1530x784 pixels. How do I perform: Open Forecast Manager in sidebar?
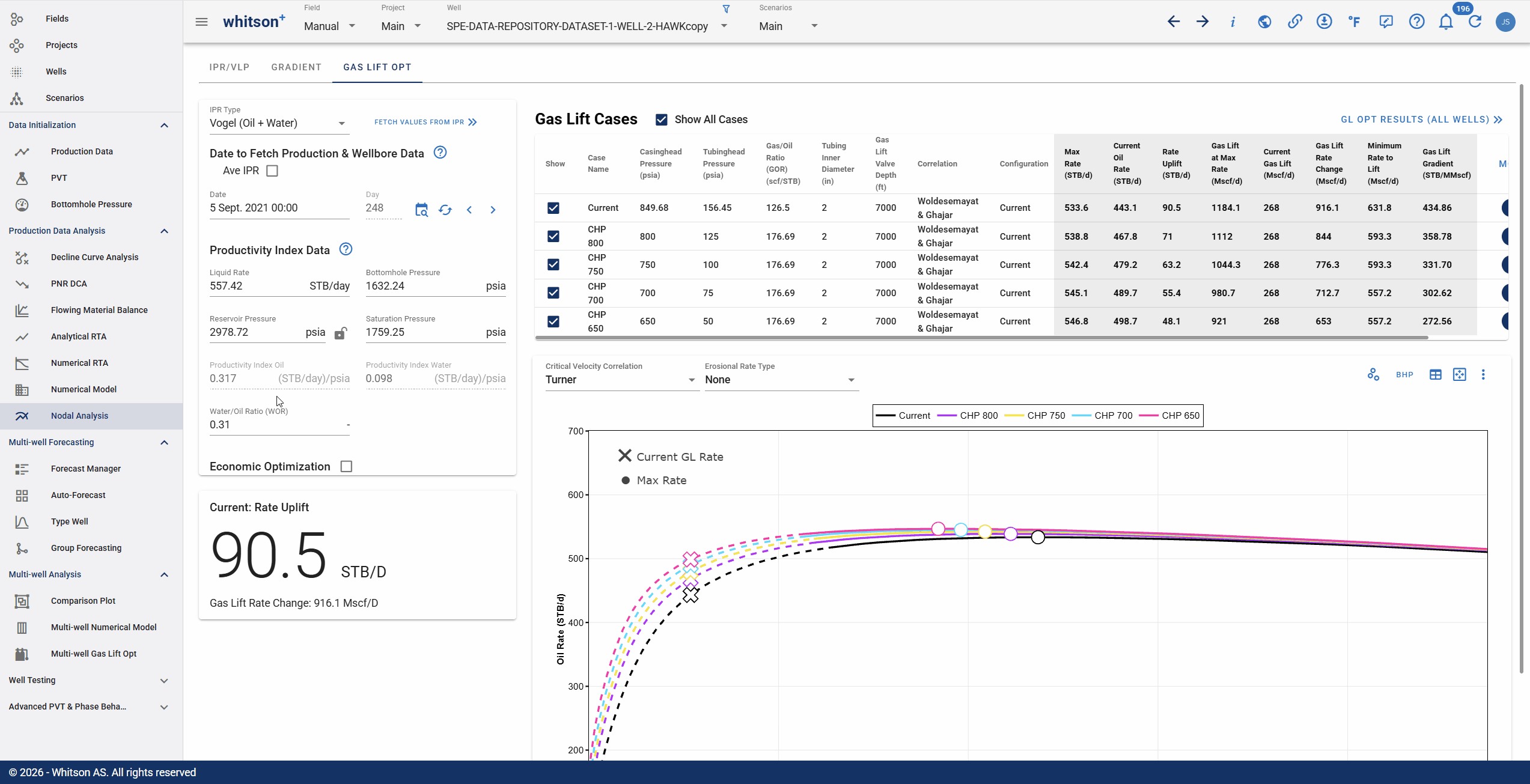(x=86, y=469)
